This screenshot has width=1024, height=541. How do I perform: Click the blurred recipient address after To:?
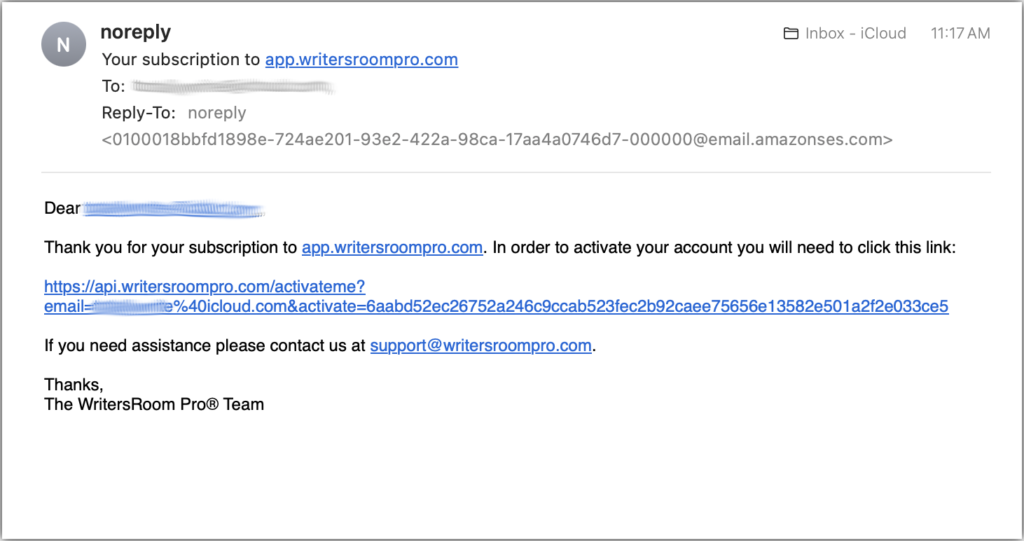pyautogui.click(x=232, y=86)
